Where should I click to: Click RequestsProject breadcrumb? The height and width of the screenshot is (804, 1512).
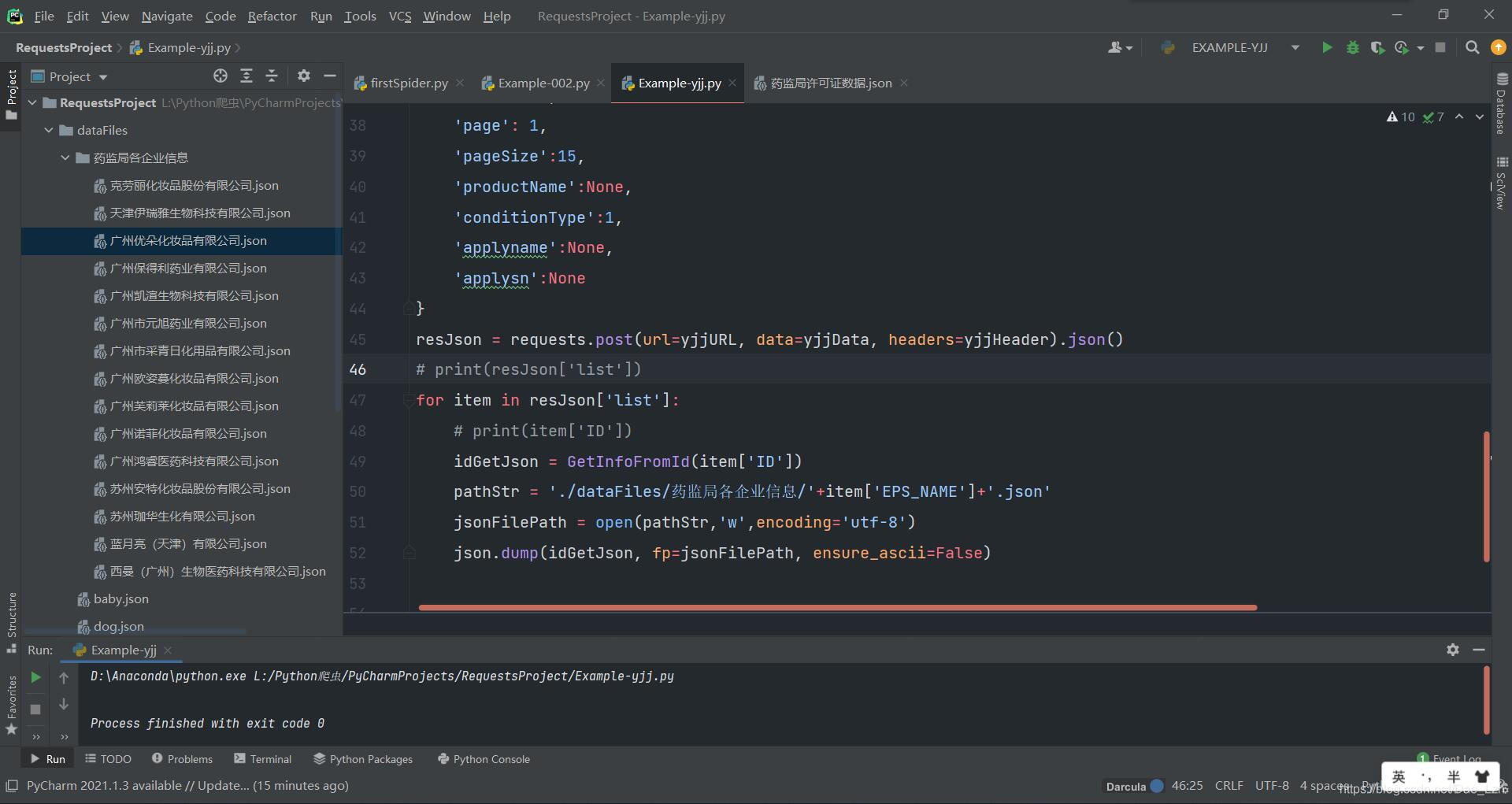[64, 48]
